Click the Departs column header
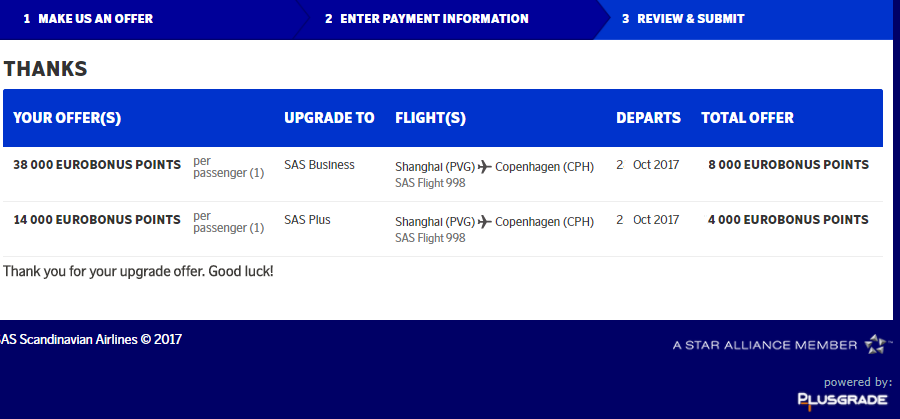This screenshot has width=900, height=419. click(648, 118)
